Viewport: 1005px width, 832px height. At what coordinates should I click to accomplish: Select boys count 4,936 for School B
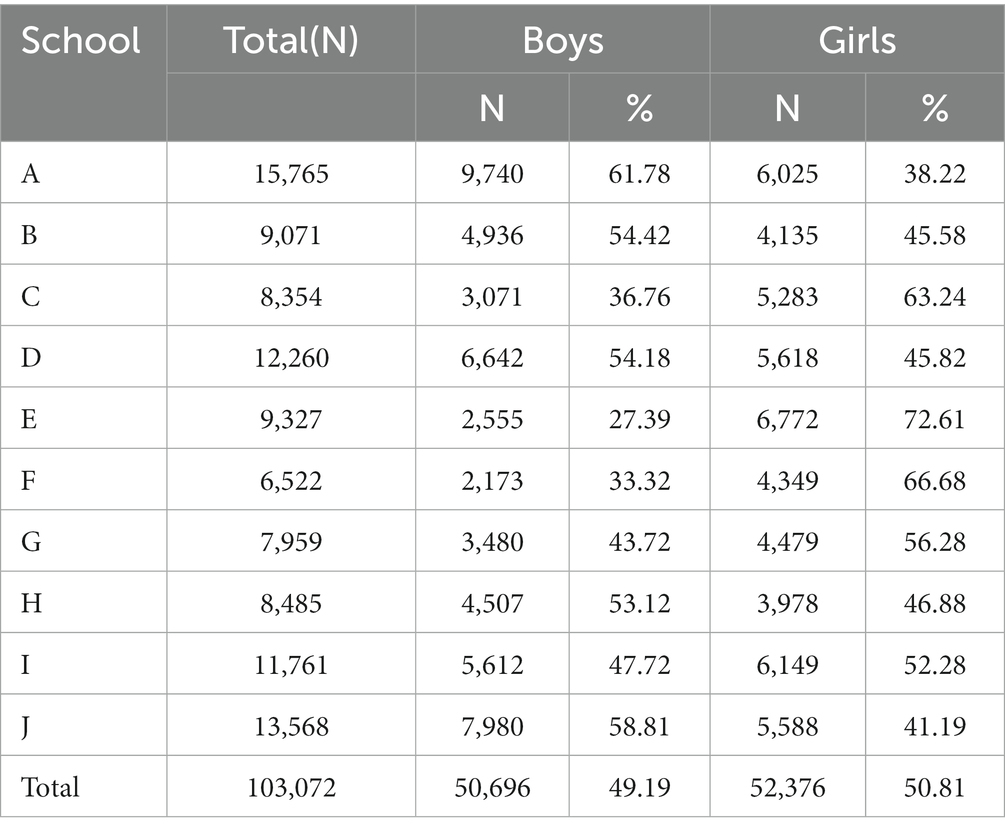pos(492,235)
